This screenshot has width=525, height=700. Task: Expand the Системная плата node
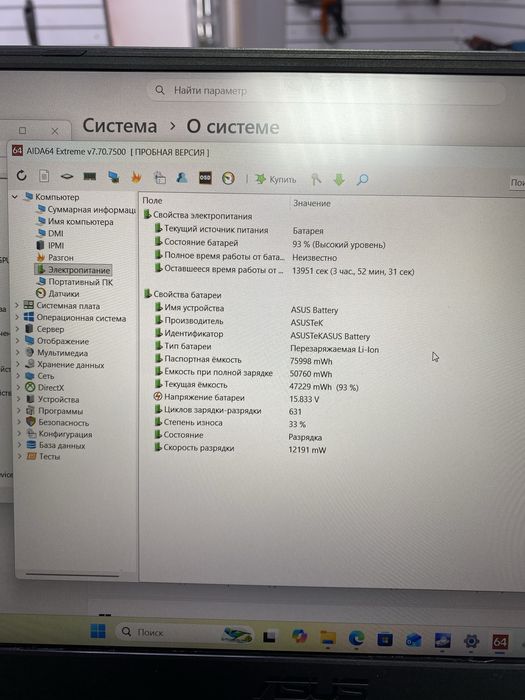point(17,305)
